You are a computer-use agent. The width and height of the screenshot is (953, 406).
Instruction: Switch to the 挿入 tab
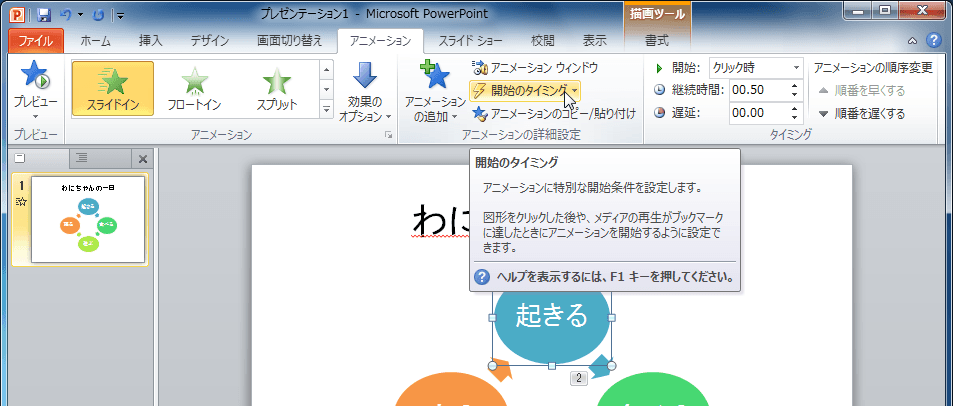click(x=151, y=41)
